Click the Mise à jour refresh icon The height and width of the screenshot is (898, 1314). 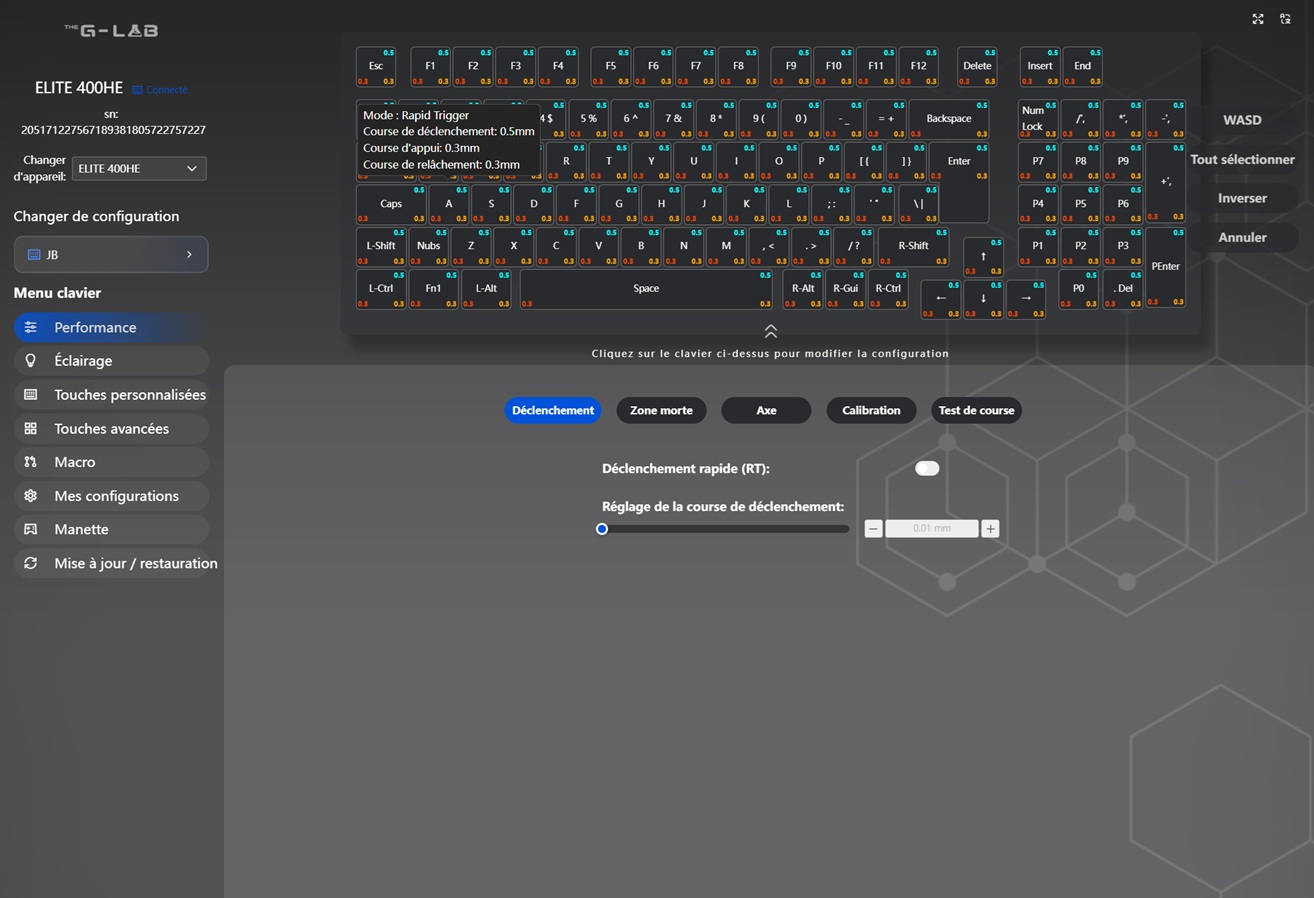(31, 563)
